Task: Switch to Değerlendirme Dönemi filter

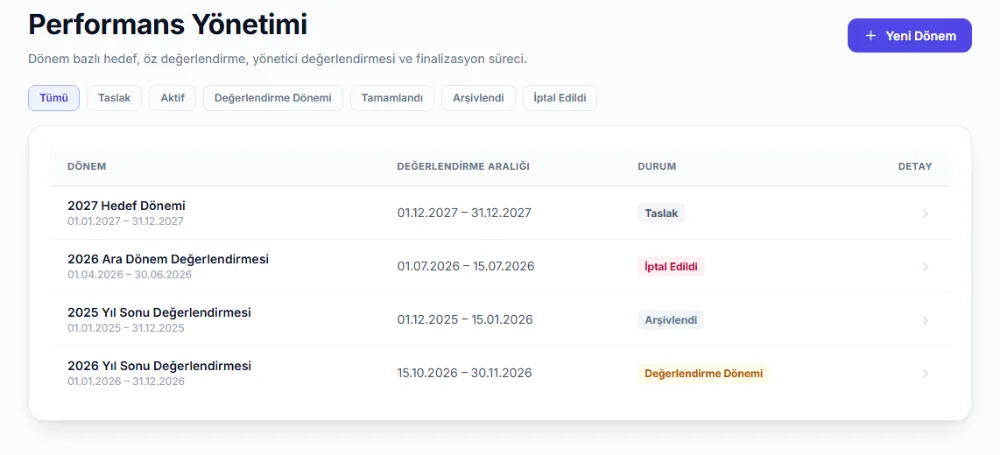Action: [x=273, y=98]
